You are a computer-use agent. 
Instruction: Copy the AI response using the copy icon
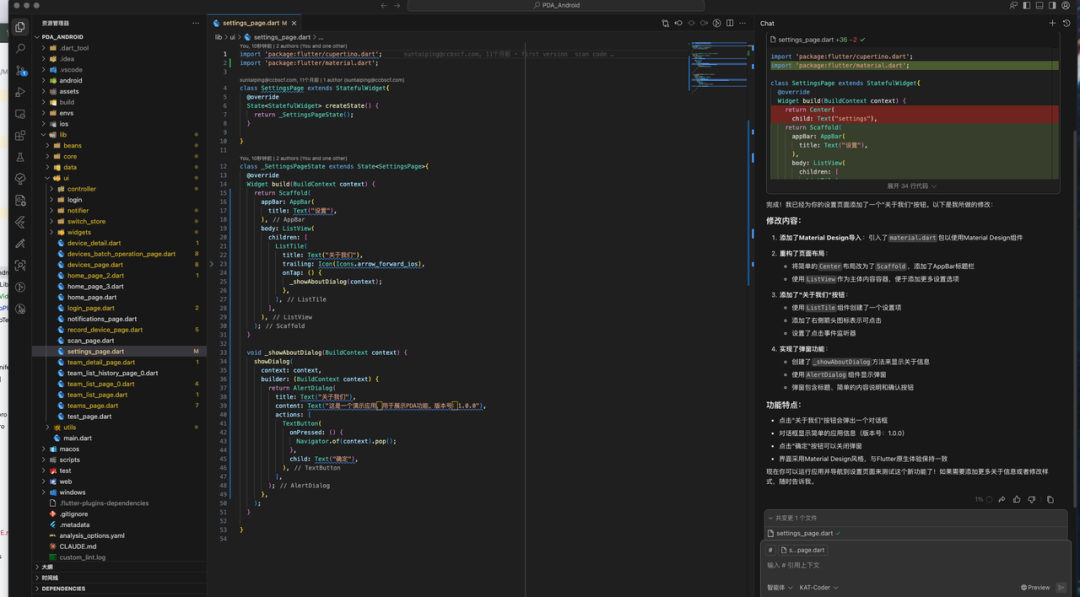(1050, 500)
